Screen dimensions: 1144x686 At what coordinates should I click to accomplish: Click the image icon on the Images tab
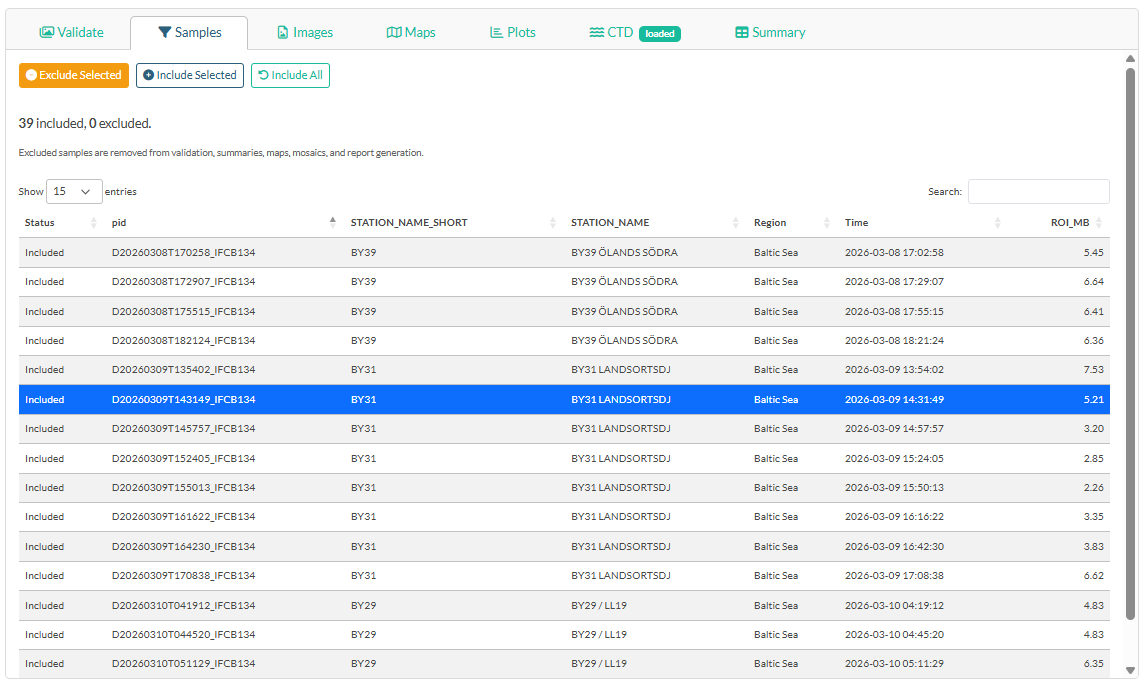click(x=281, y=32)
